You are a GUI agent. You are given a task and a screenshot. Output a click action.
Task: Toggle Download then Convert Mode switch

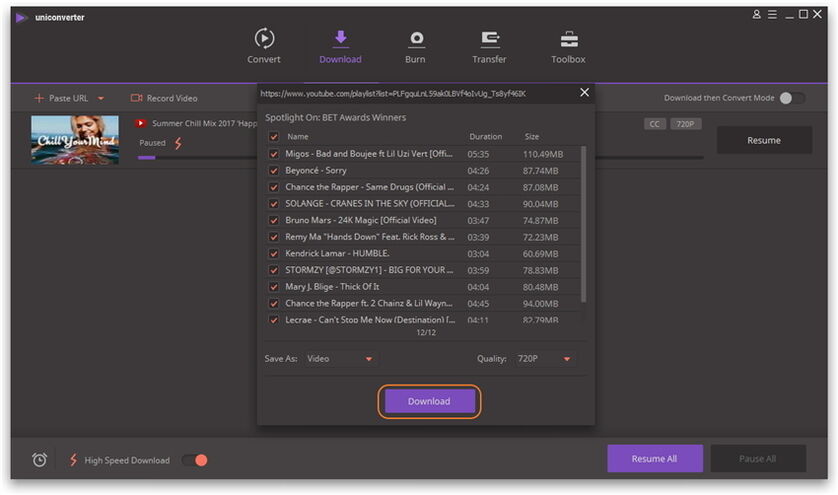pos(792,98)
